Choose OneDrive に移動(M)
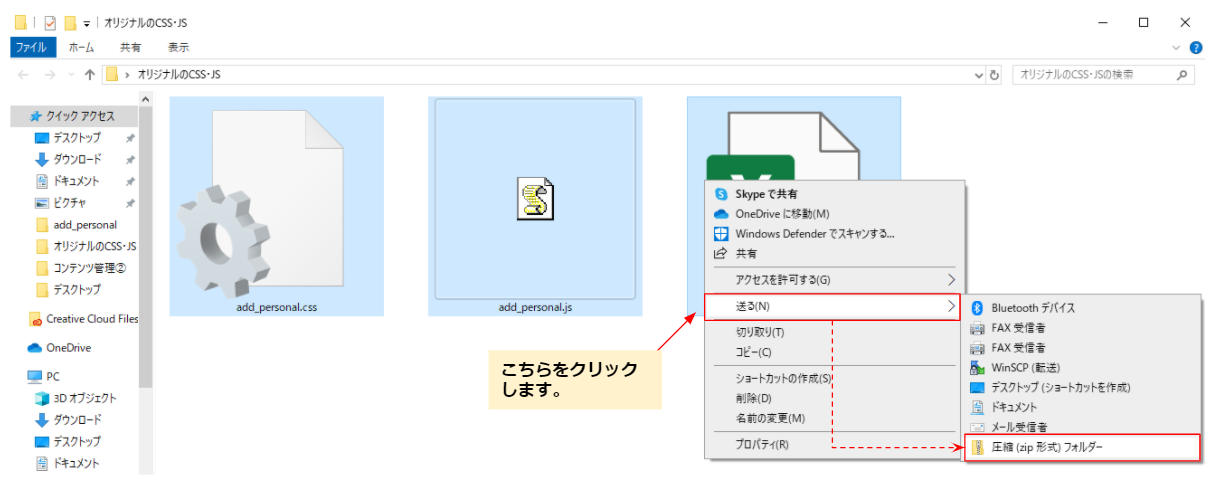The height and width of the screenshot is (495, 1220). click(x=832, y=214)
